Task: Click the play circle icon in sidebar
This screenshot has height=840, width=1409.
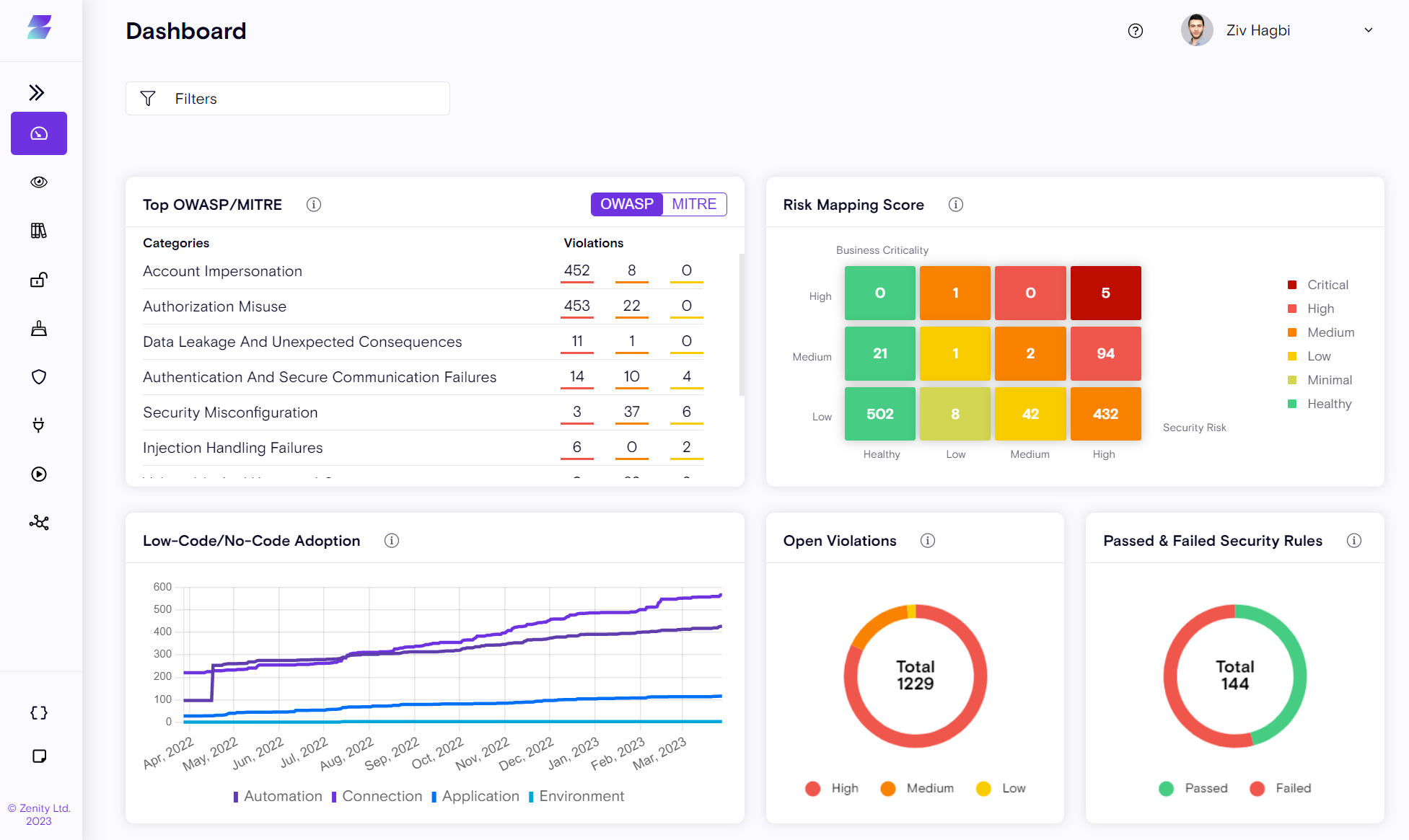Action: pos(39,474)
